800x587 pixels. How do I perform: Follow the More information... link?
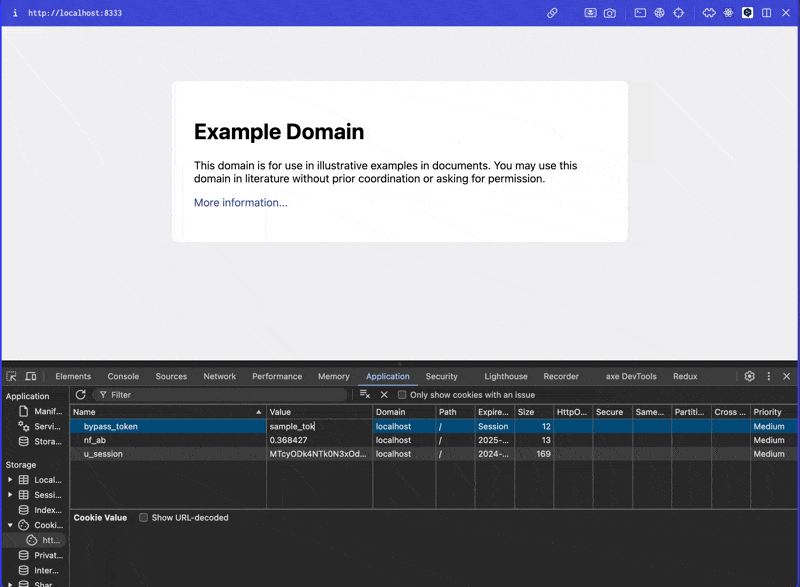pos(240,203)
